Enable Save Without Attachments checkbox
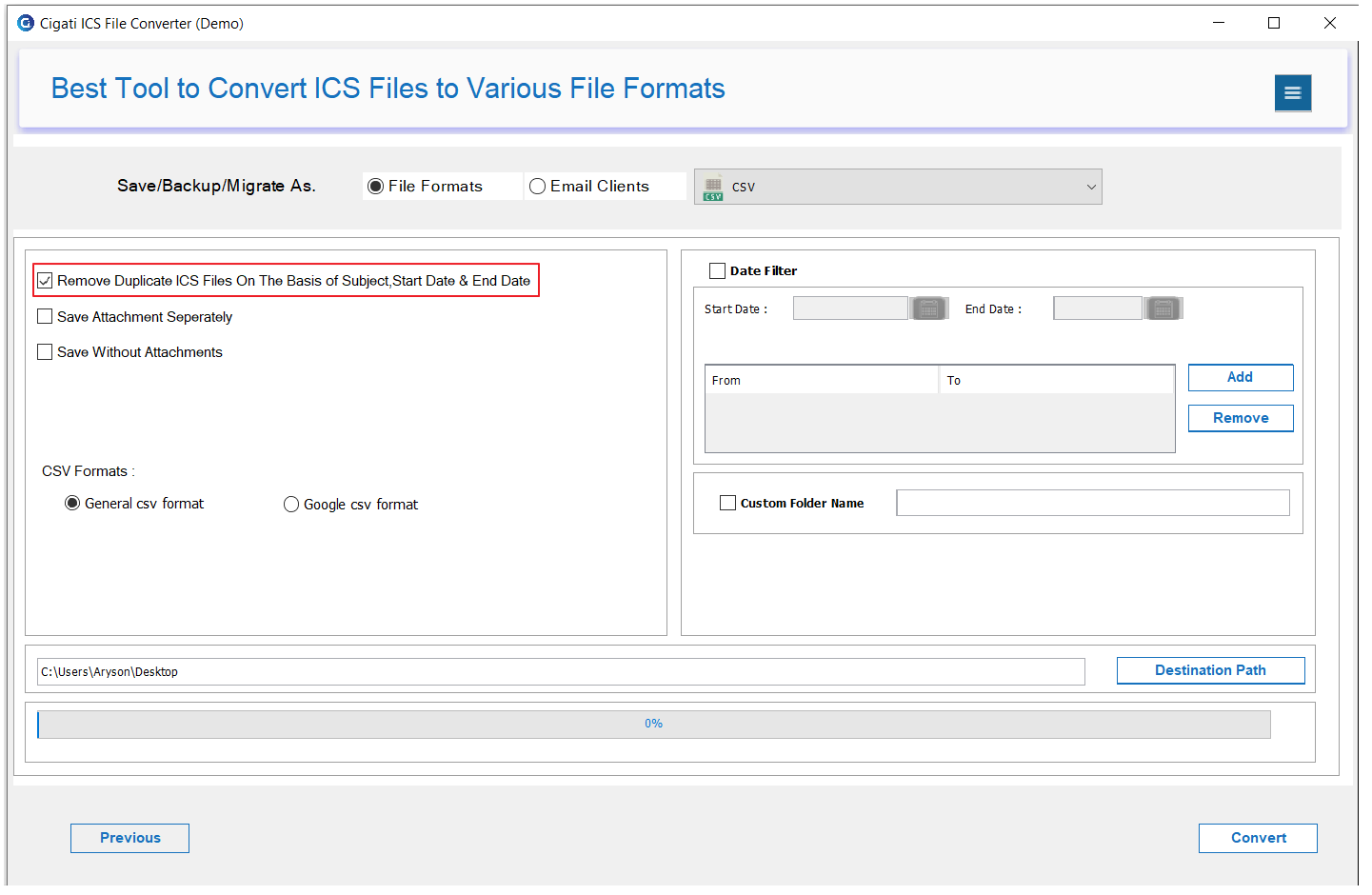This screenshot has width=1372, height=895. [45, 351]
